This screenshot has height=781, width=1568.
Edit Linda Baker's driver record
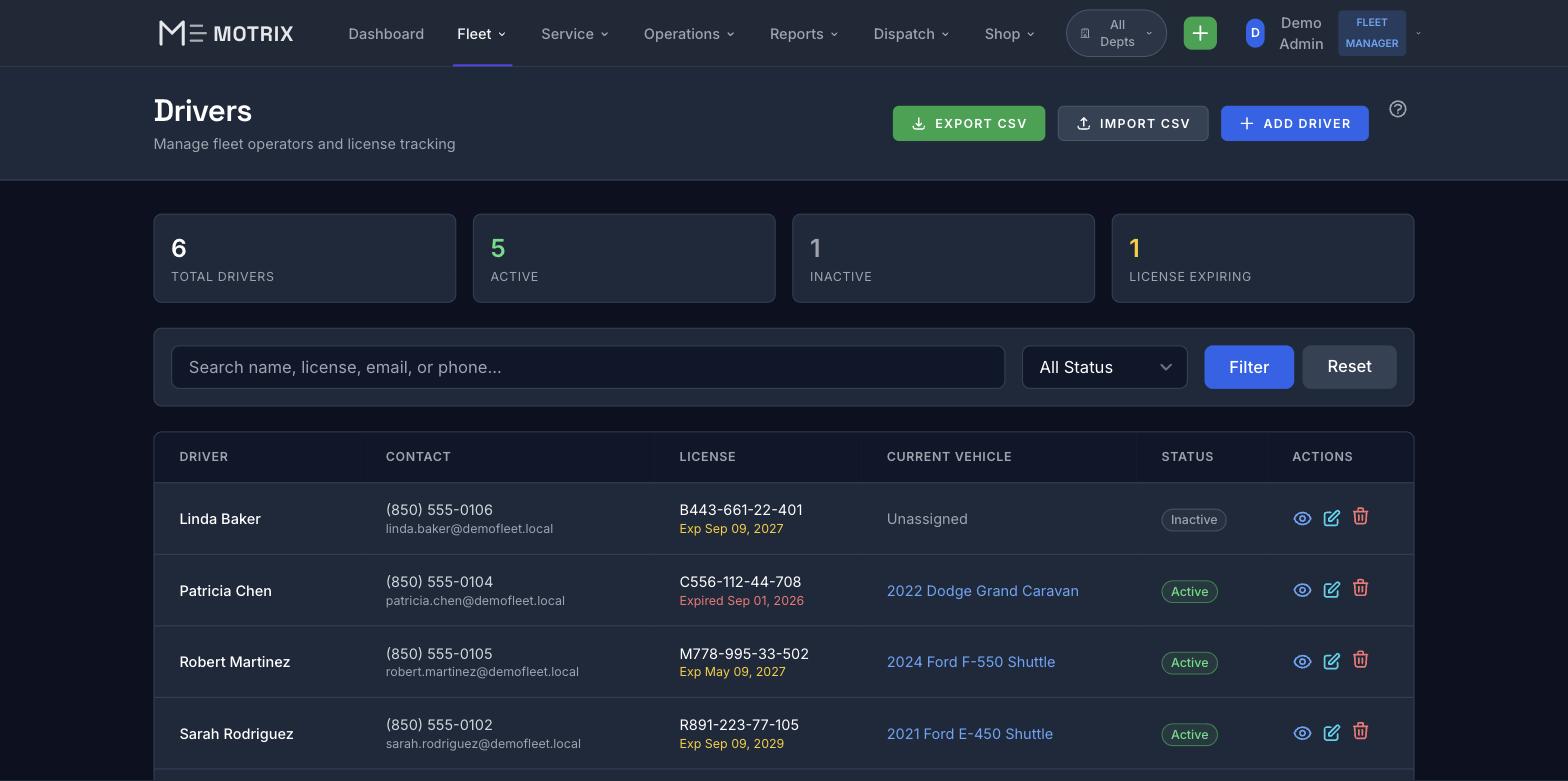coord(1331,518)
